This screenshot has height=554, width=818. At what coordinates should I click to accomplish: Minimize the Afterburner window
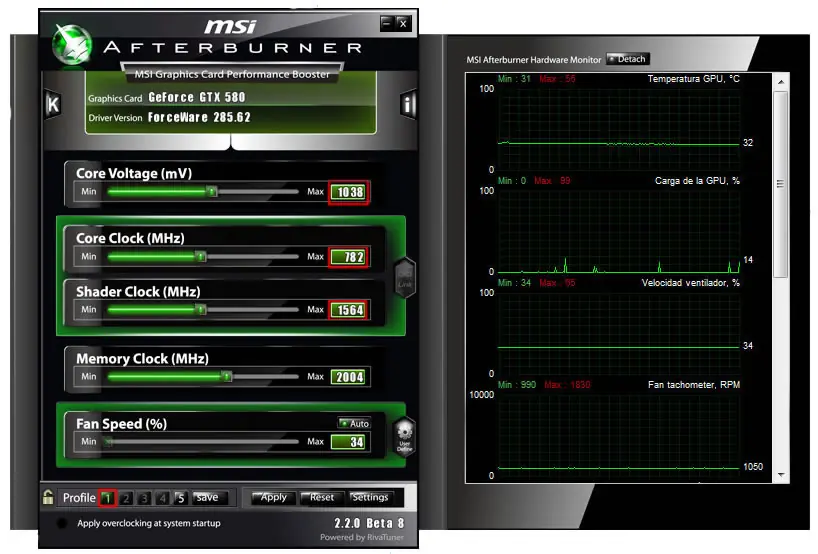click(387, 22)
